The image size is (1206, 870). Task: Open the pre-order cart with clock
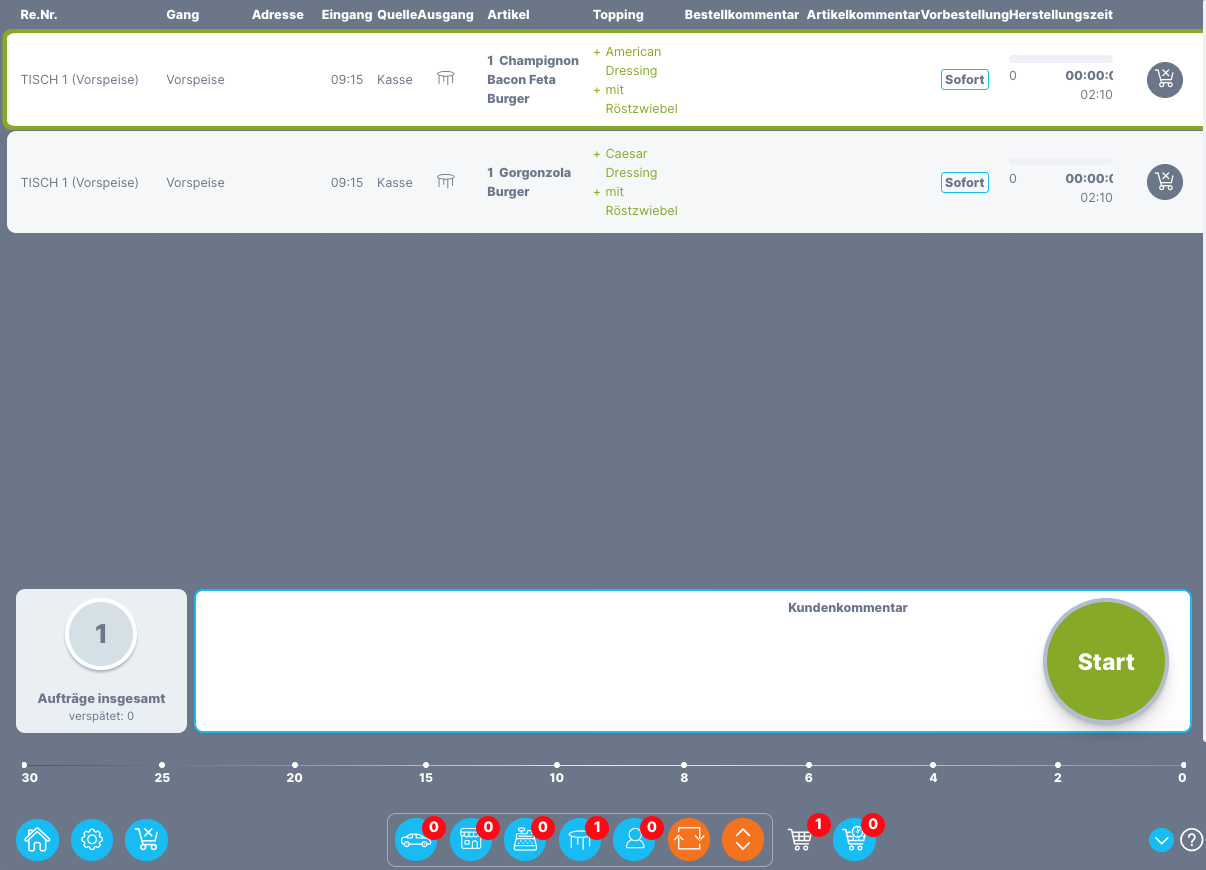point(854,840)
